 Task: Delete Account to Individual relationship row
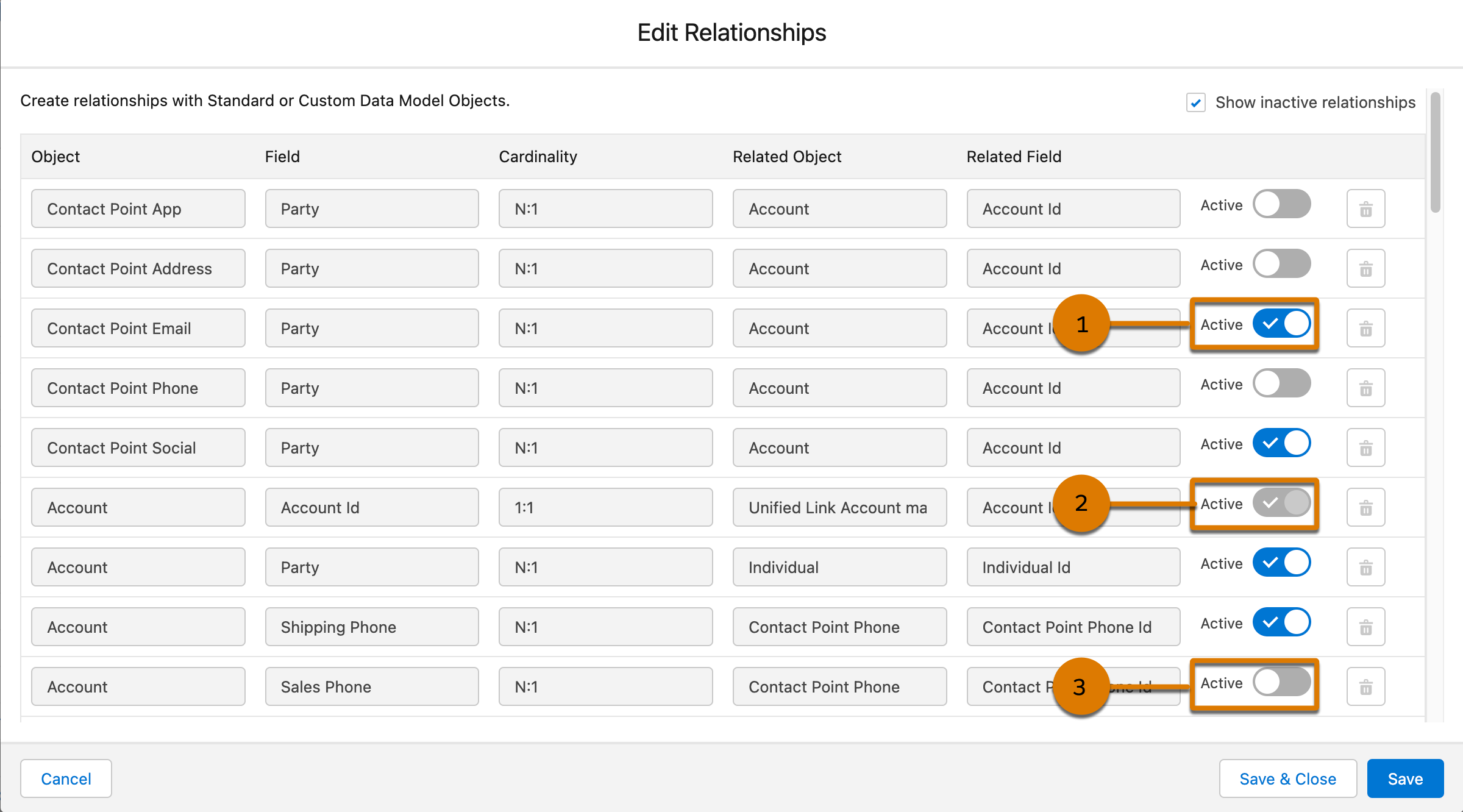click(1365, 568)
